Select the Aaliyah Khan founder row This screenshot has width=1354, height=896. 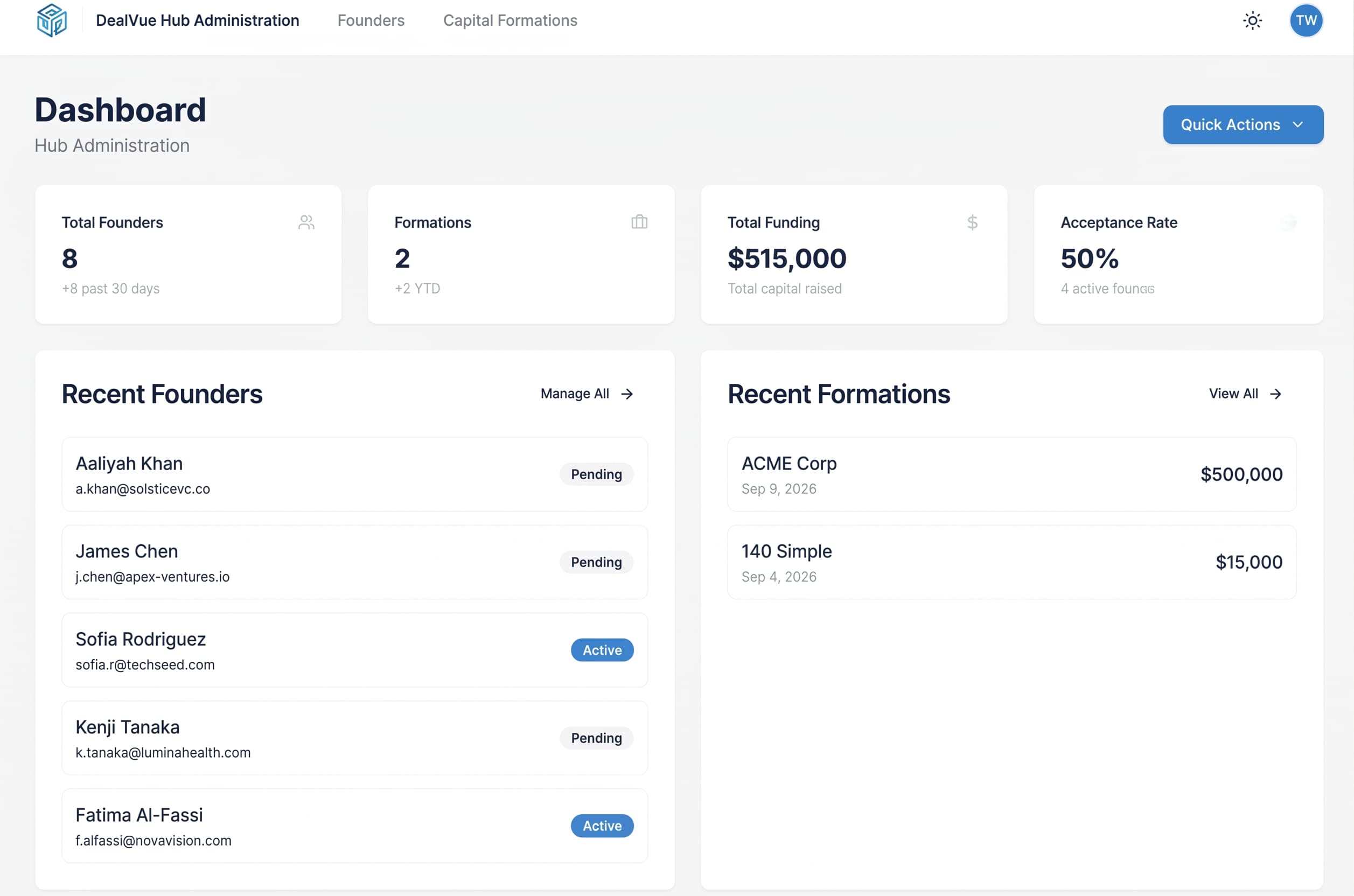point(355,474)
